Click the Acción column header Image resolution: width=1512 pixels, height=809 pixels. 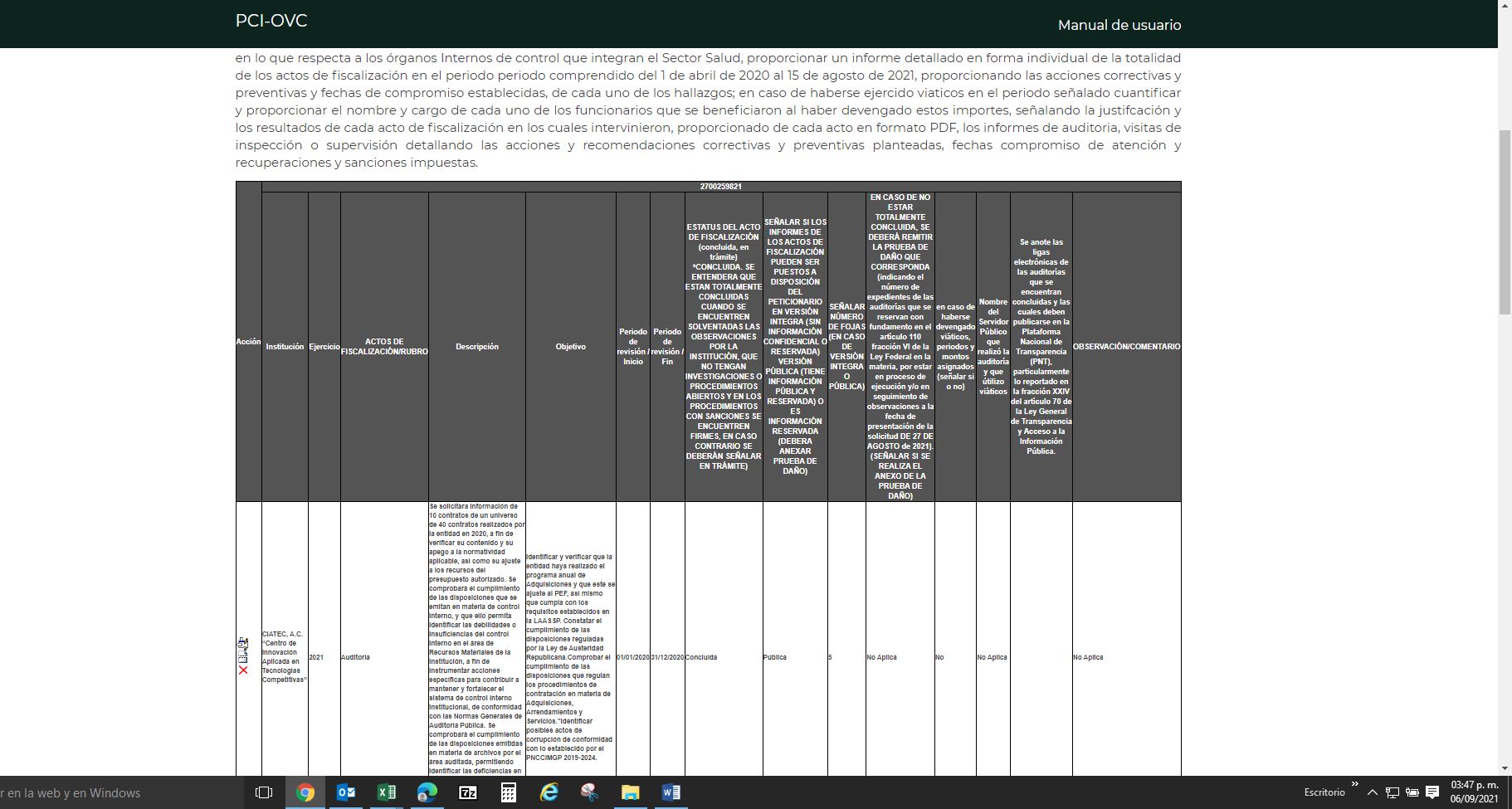[x=248, y=342]
